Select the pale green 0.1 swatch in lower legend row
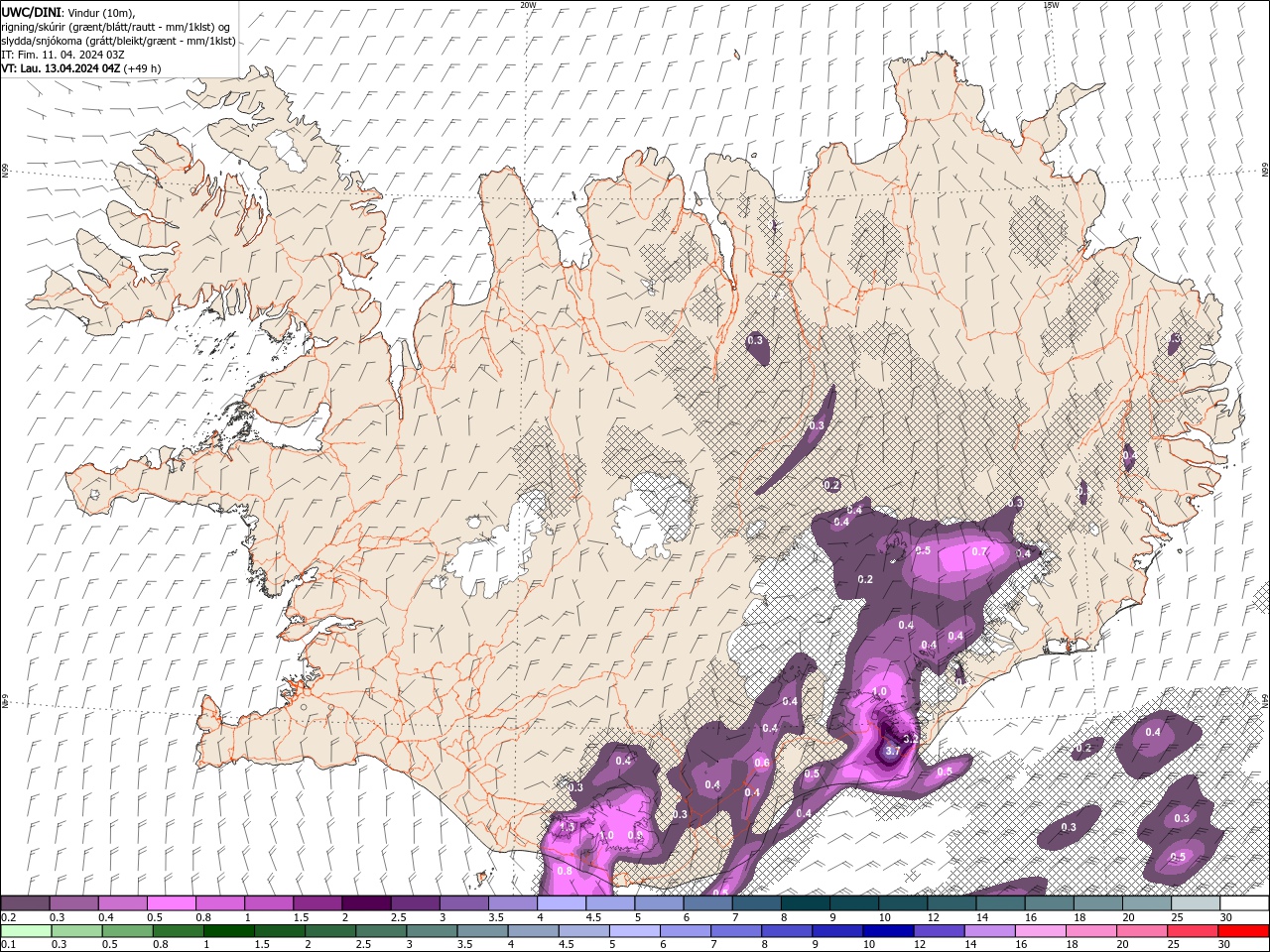Image resolution: width=1270 pixels, height=952 pixels. (26, 931)
